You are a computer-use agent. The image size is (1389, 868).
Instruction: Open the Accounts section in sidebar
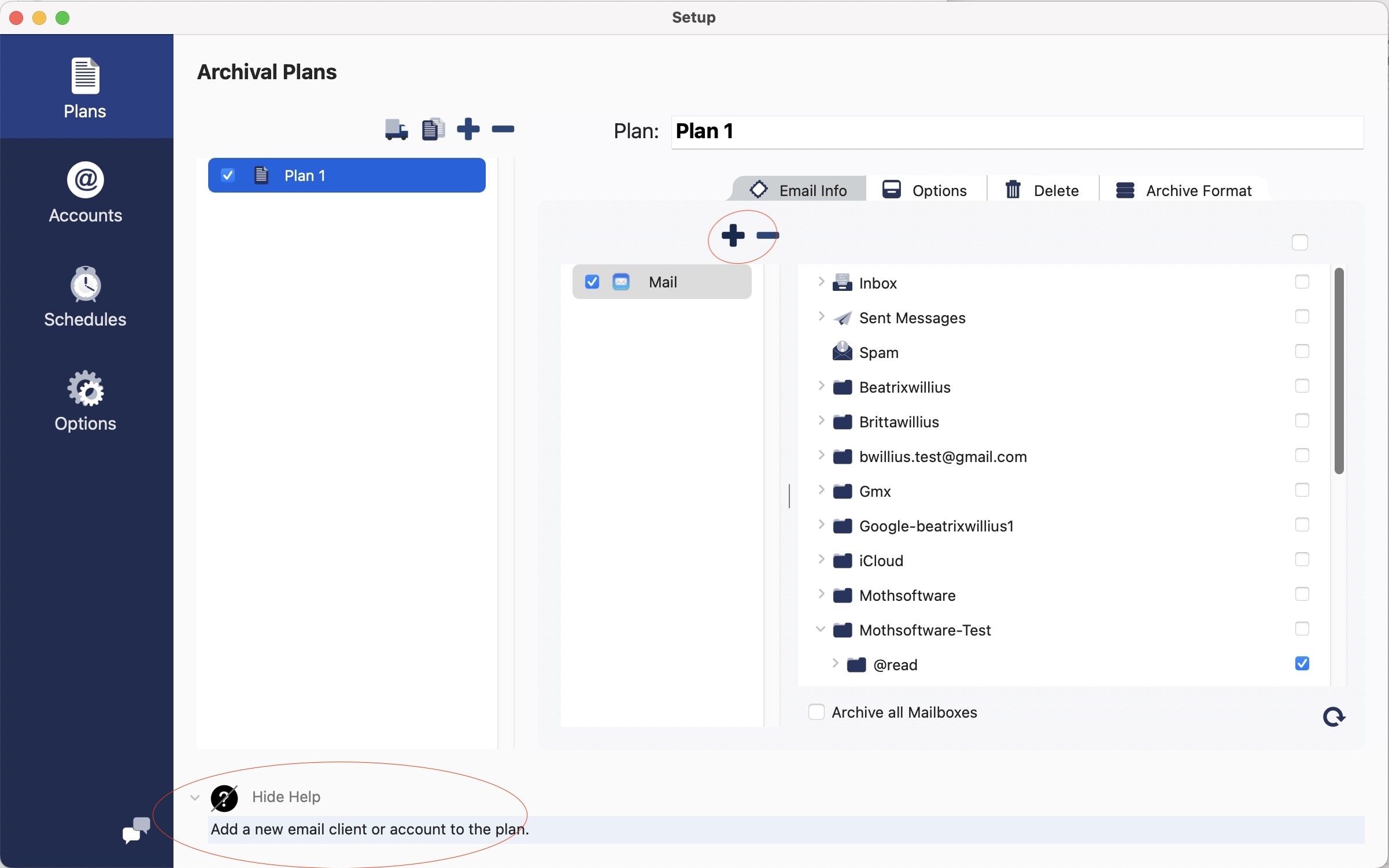coord(86,193)
